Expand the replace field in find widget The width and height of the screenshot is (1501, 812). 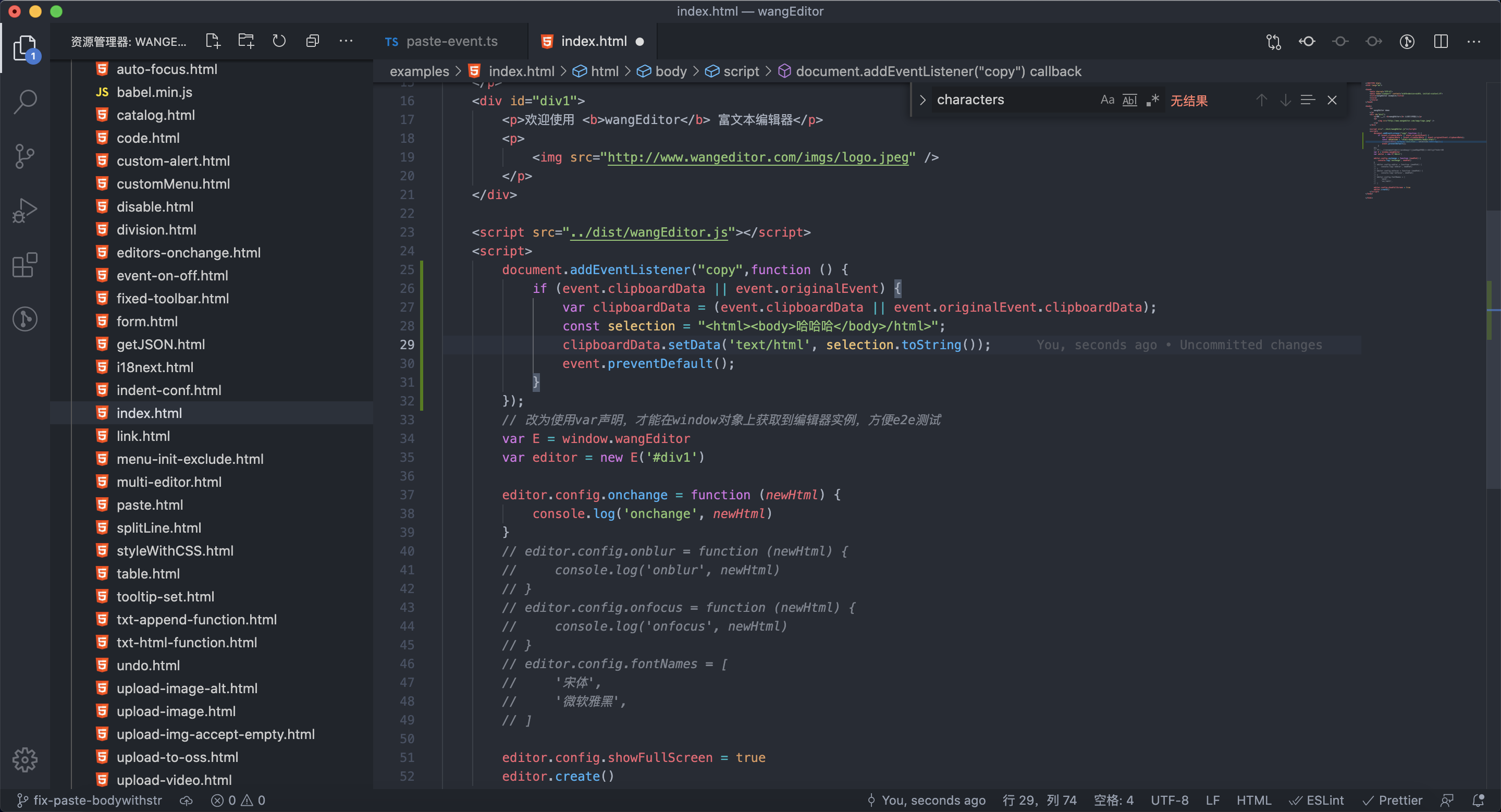[x=922, y=100]
